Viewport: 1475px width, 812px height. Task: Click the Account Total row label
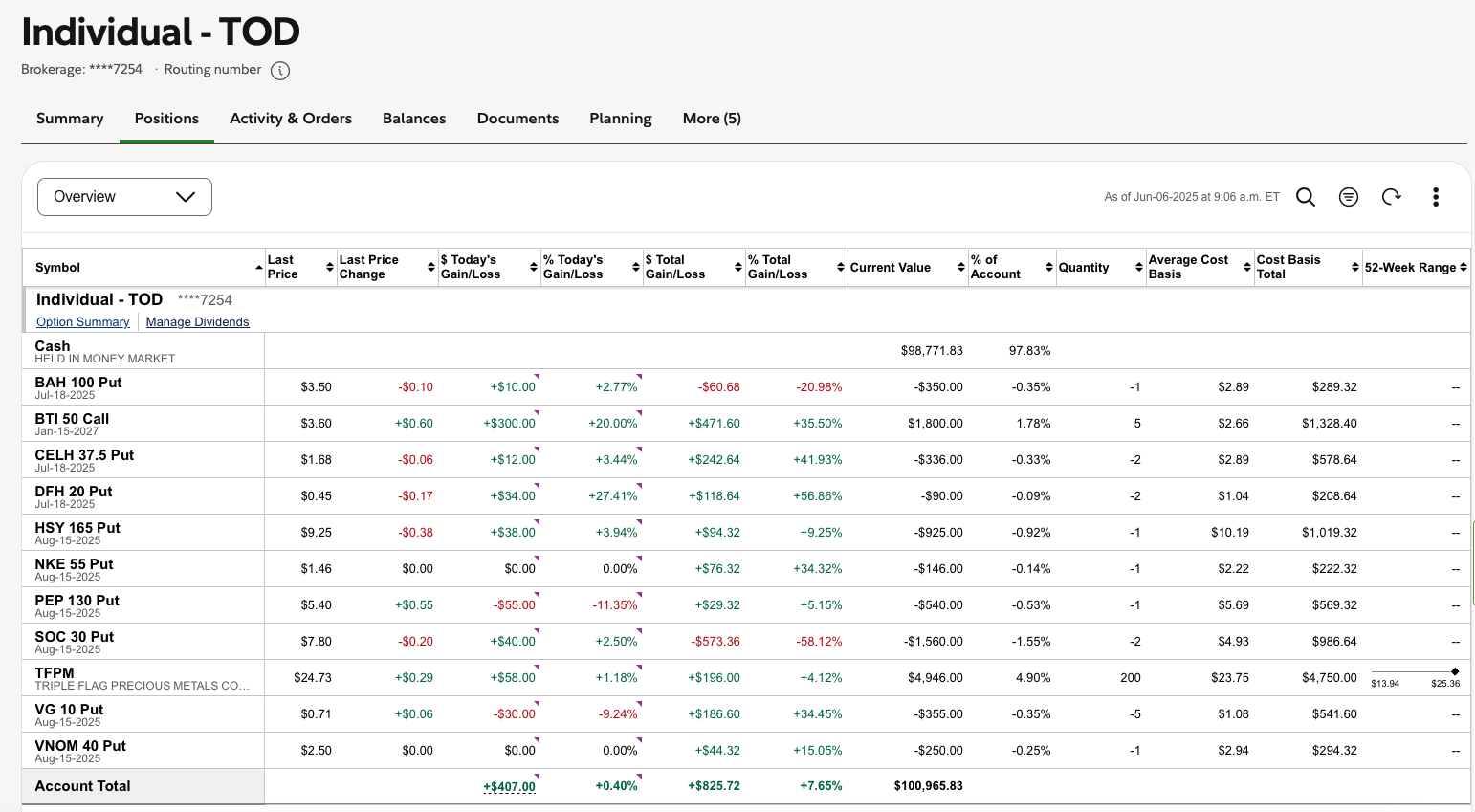(x=83, y=786)
